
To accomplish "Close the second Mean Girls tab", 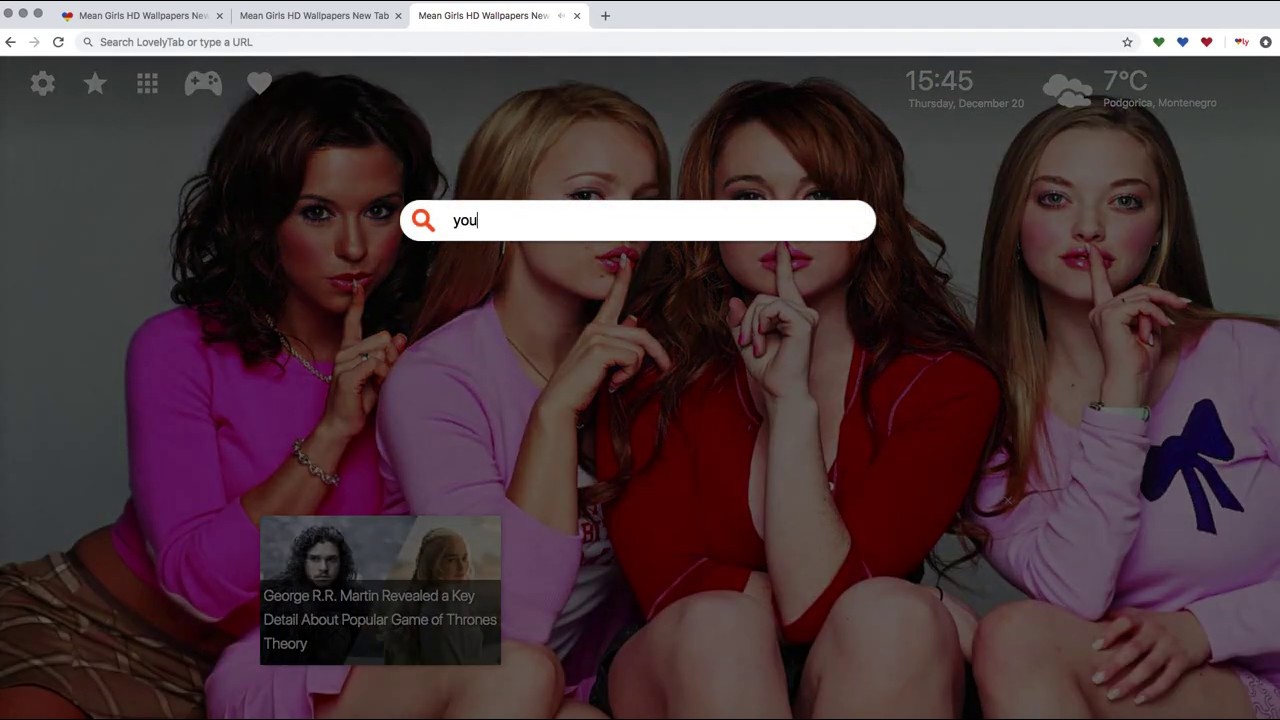I will [x=398, y=16].
